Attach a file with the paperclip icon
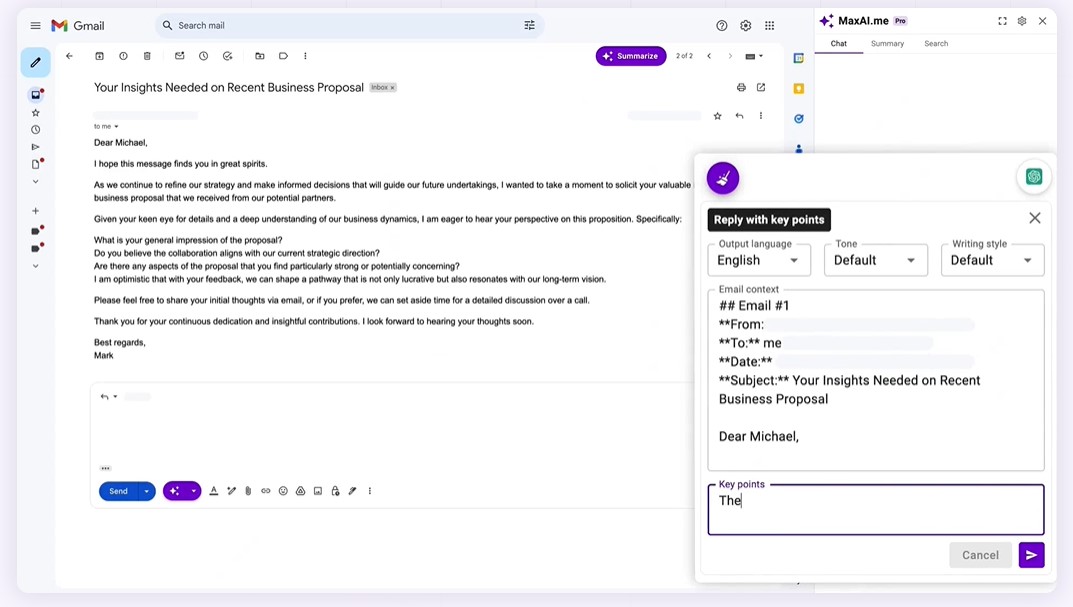Viewport: 1073px width, 607px height. 248,491
